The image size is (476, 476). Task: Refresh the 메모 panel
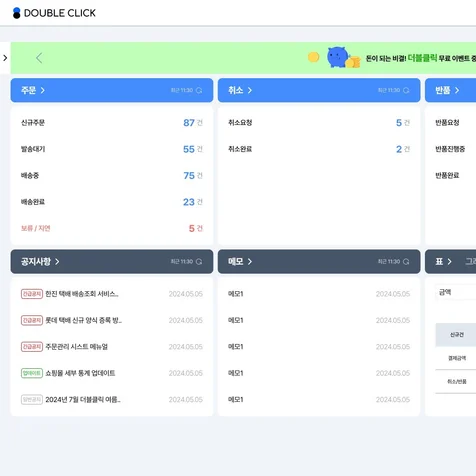click(406, 262)
